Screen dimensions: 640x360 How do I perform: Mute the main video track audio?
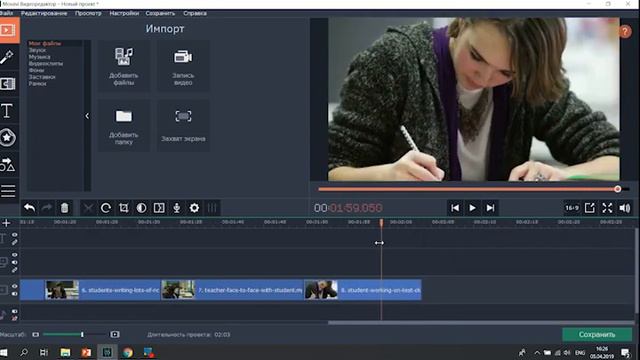tap(15, 294)
